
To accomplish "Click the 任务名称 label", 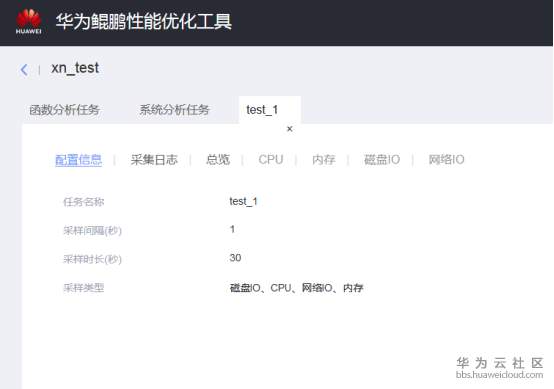I will [x=83, y=202].
